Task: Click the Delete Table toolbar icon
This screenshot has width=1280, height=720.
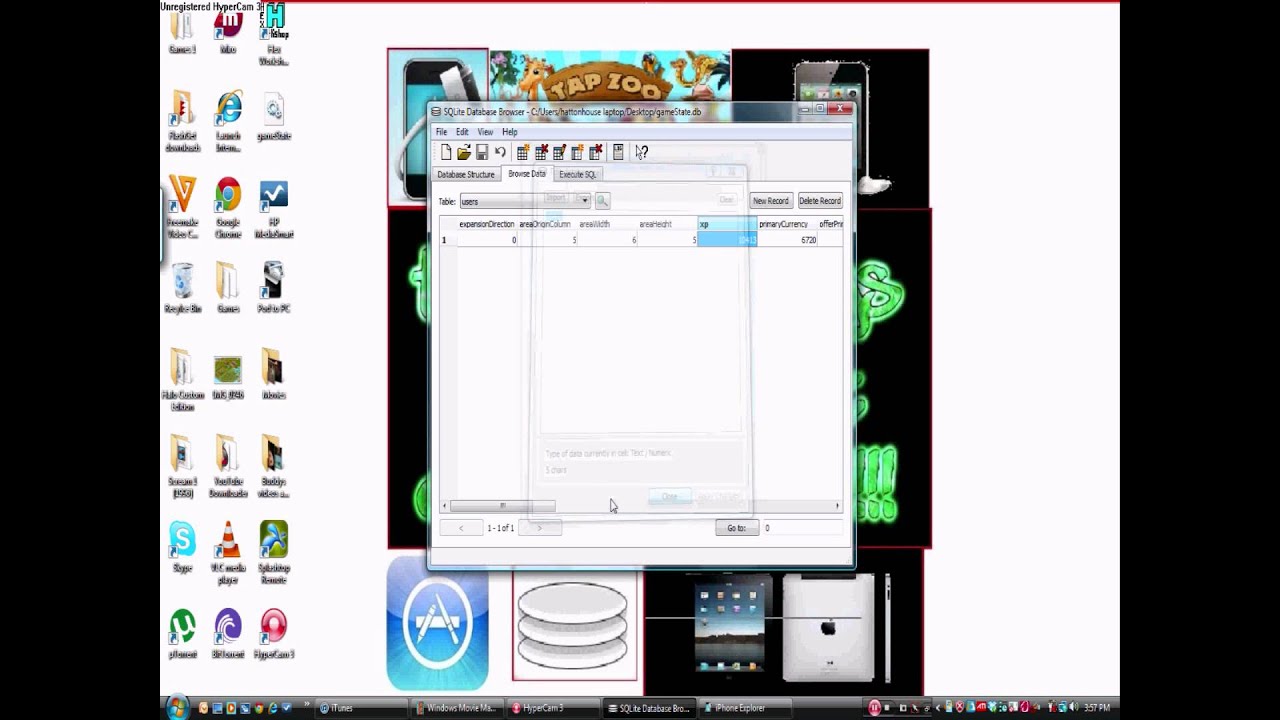Action: tap(541, 152)
